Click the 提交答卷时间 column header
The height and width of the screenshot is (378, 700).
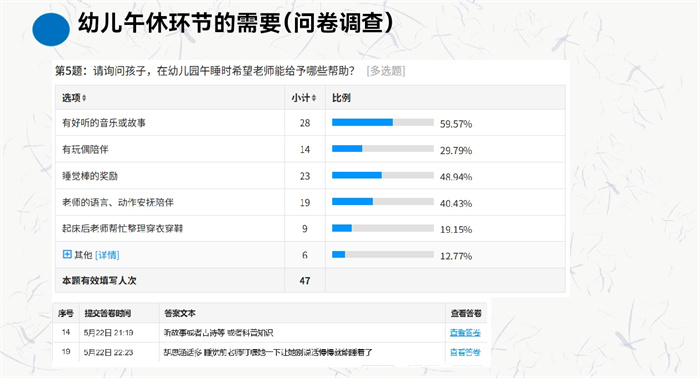tap(108, 313)
